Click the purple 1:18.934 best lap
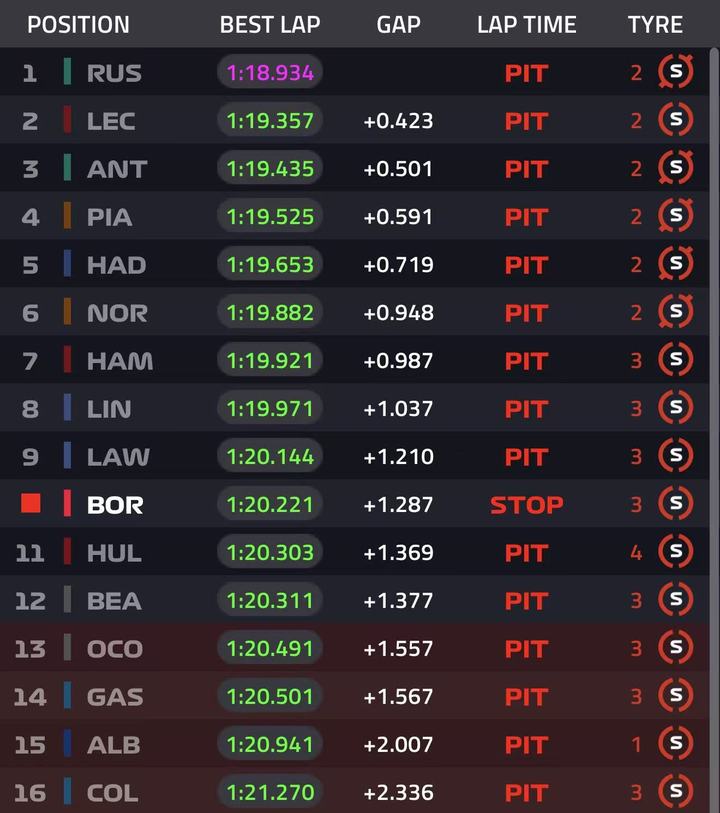720x813 pixels. pos(270,72)
